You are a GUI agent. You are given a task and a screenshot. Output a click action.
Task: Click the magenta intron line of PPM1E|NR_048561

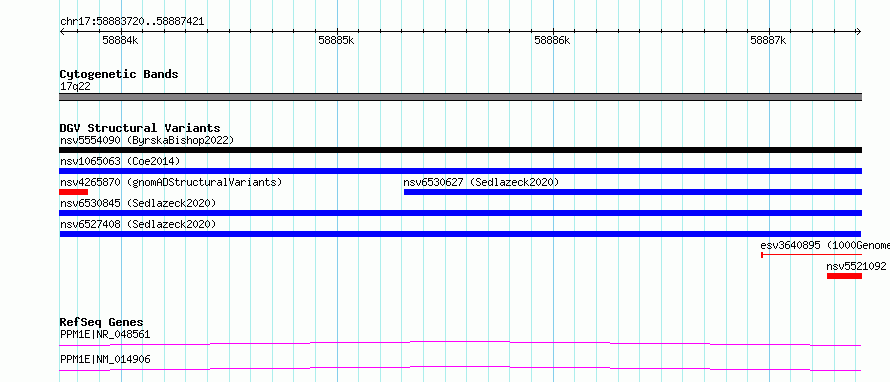coord(460,343)
